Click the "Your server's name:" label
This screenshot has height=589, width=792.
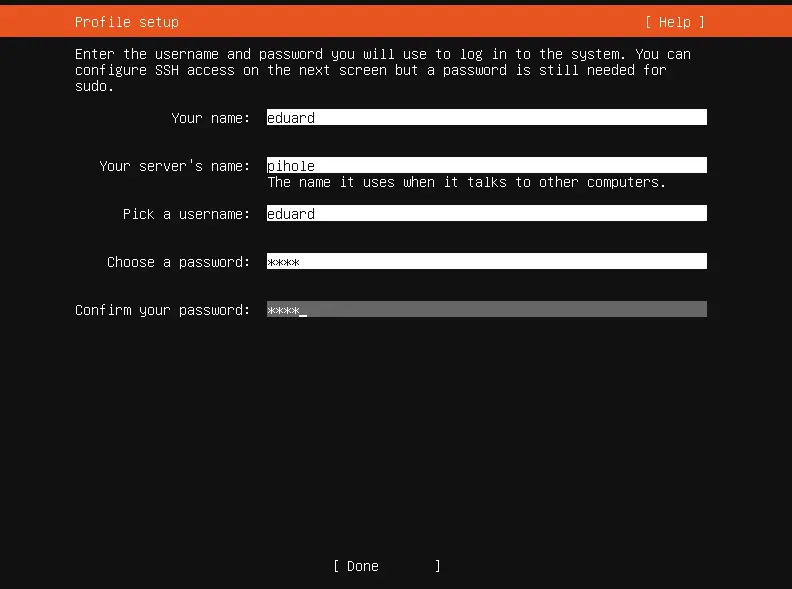(x=174, y=166)
